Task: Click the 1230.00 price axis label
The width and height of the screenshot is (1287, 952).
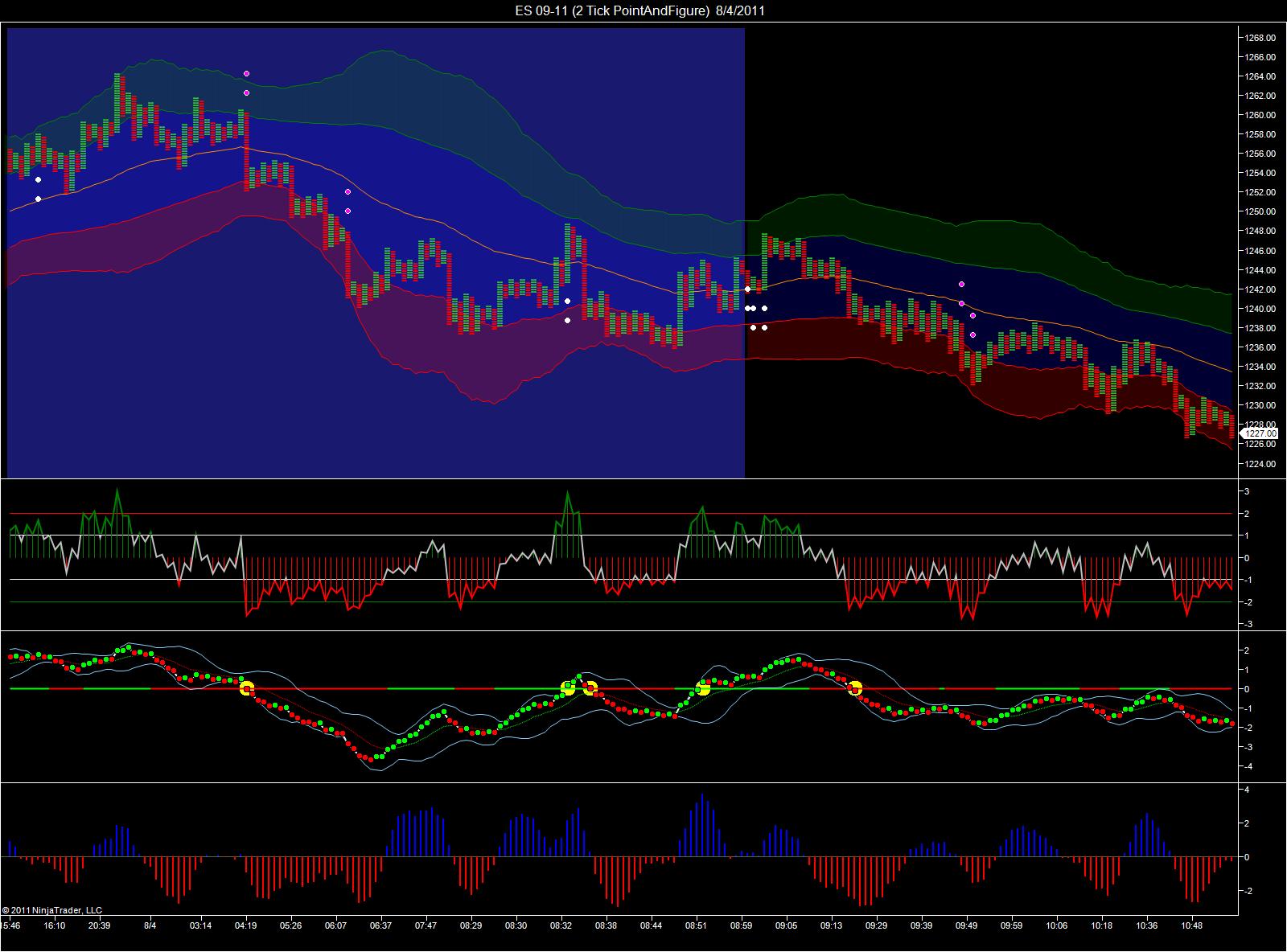Action: tap(1260, 405)
